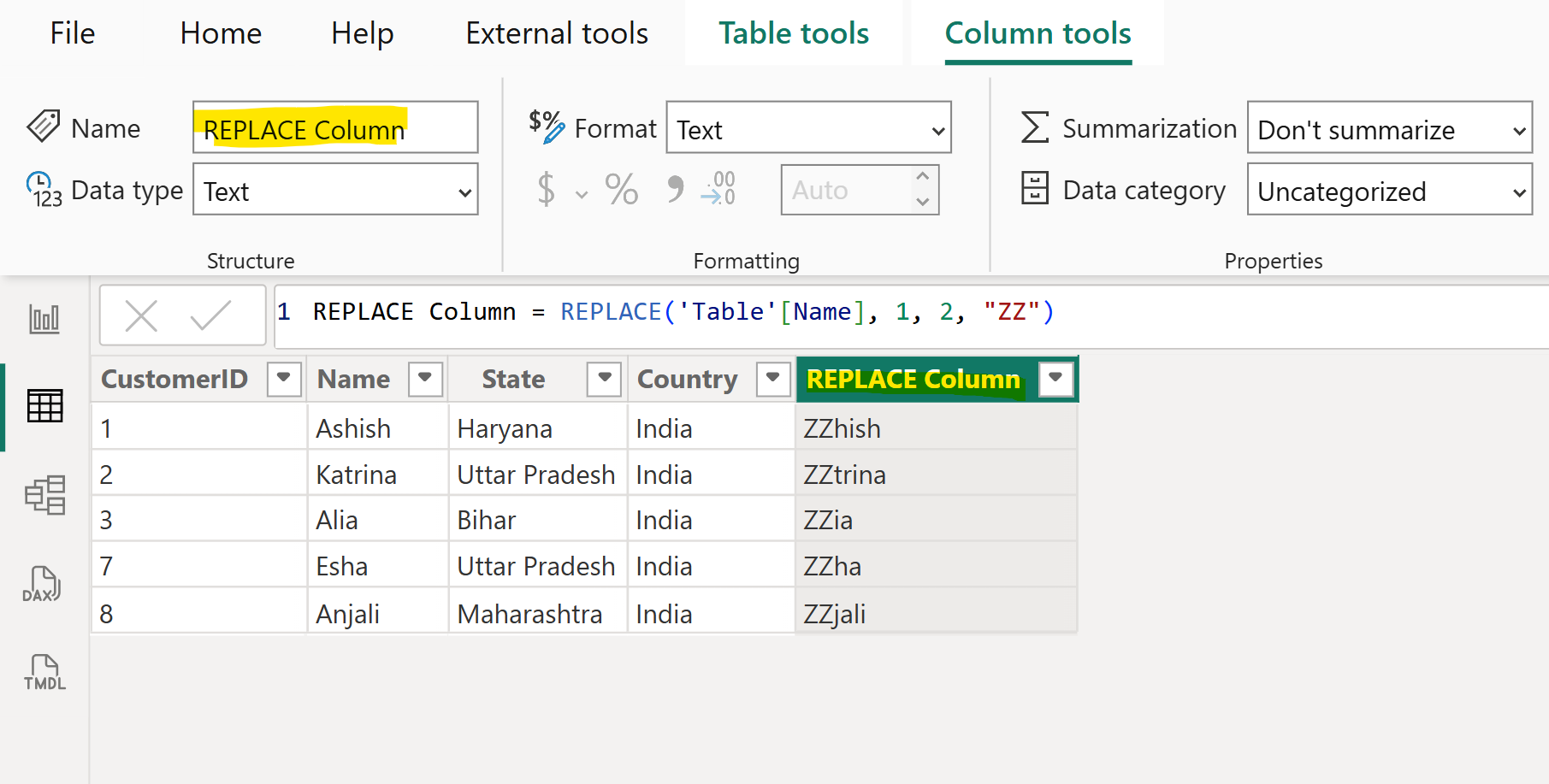Open the Summarization dropdown

click(x=1389, y=129)
